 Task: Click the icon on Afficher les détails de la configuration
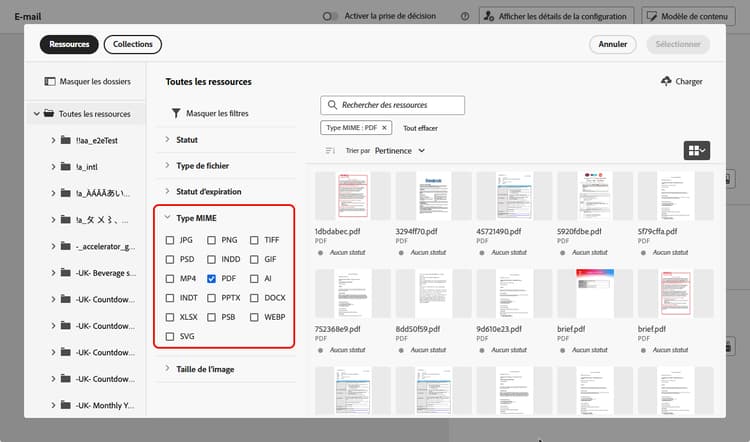click(x=489, y=16)
